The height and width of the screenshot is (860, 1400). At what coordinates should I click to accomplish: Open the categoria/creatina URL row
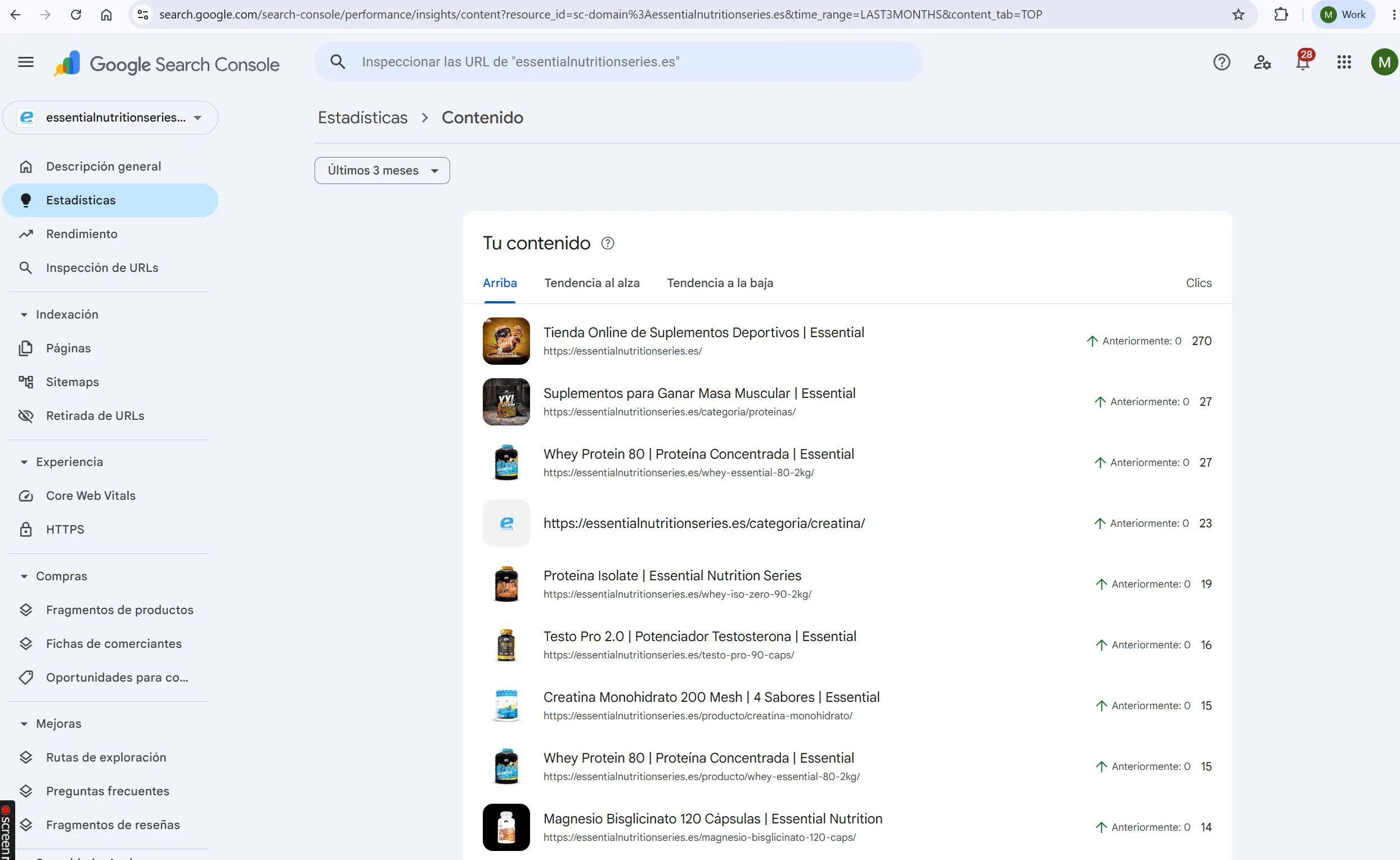[x=847, y=523]
